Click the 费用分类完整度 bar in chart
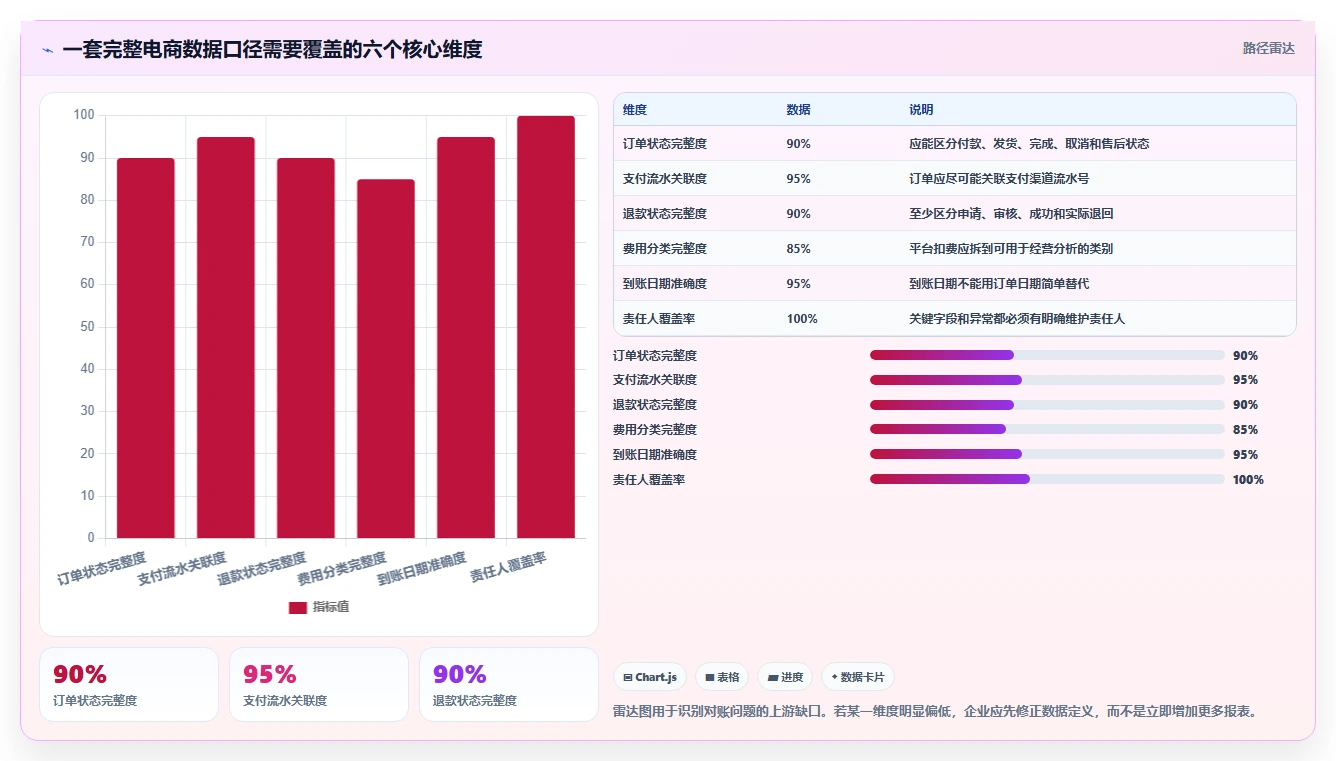This screenshot has height=761, width=1336. click(386, 358)
